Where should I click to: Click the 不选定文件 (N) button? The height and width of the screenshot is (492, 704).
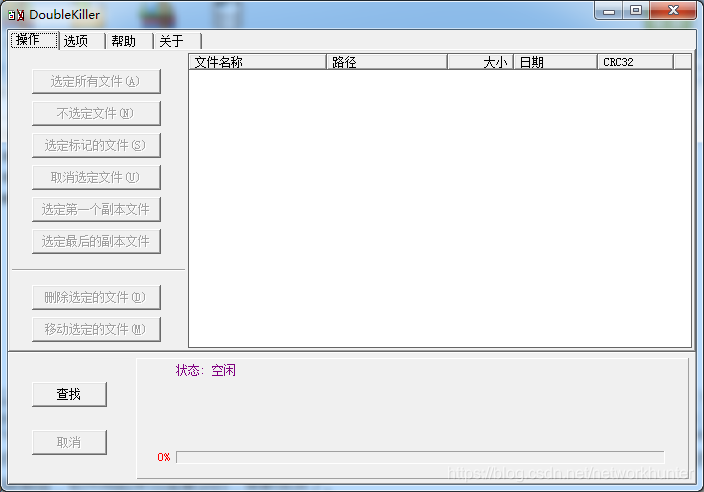point(96,114)
